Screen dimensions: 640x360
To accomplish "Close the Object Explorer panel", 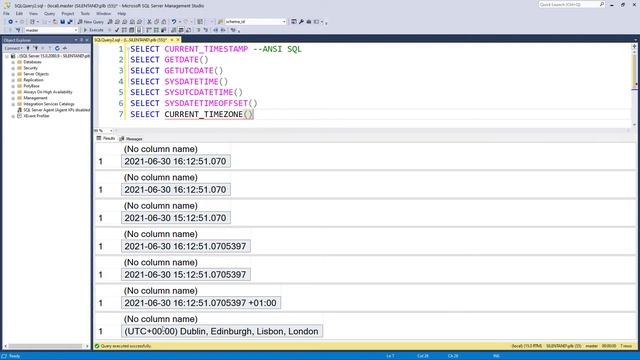I will point(87,40).
